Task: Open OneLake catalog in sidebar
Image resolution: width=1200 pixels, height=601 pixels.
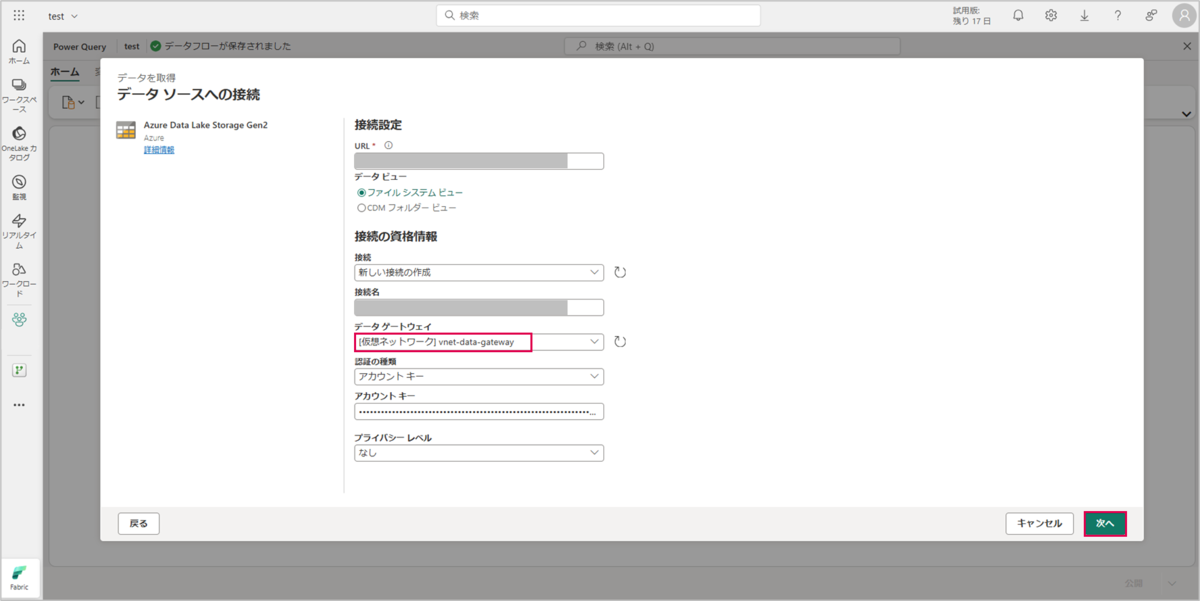Action: click(19, 143)
